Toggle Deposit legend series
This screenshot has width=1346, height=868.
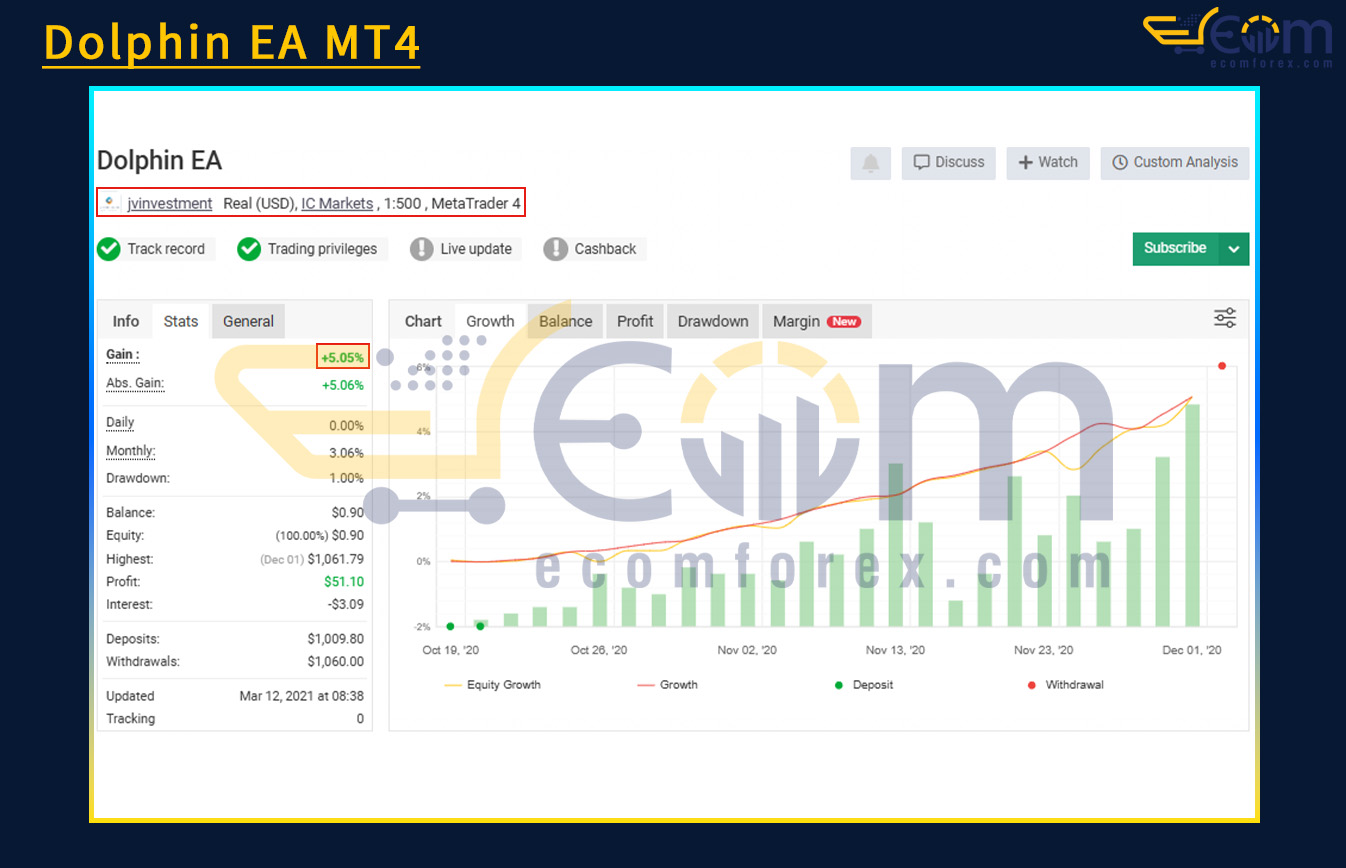[863, 685]
